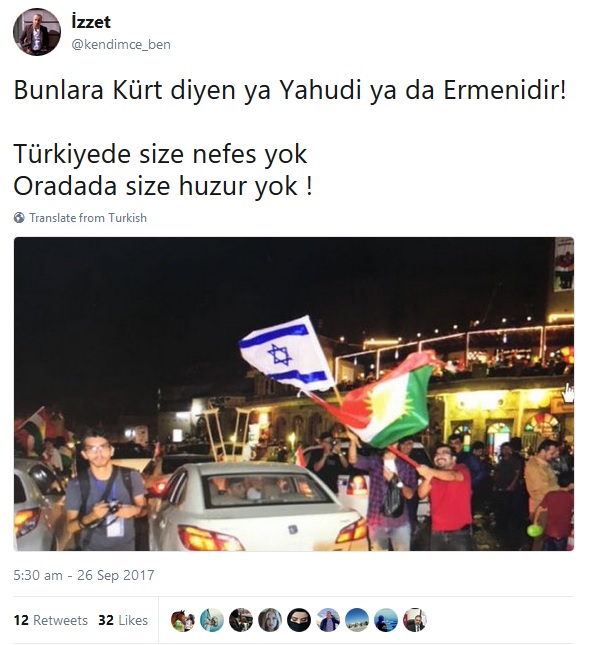Open liker avatar of man in blue jacket
Screen dimensions: 589x645
point(328,620)
